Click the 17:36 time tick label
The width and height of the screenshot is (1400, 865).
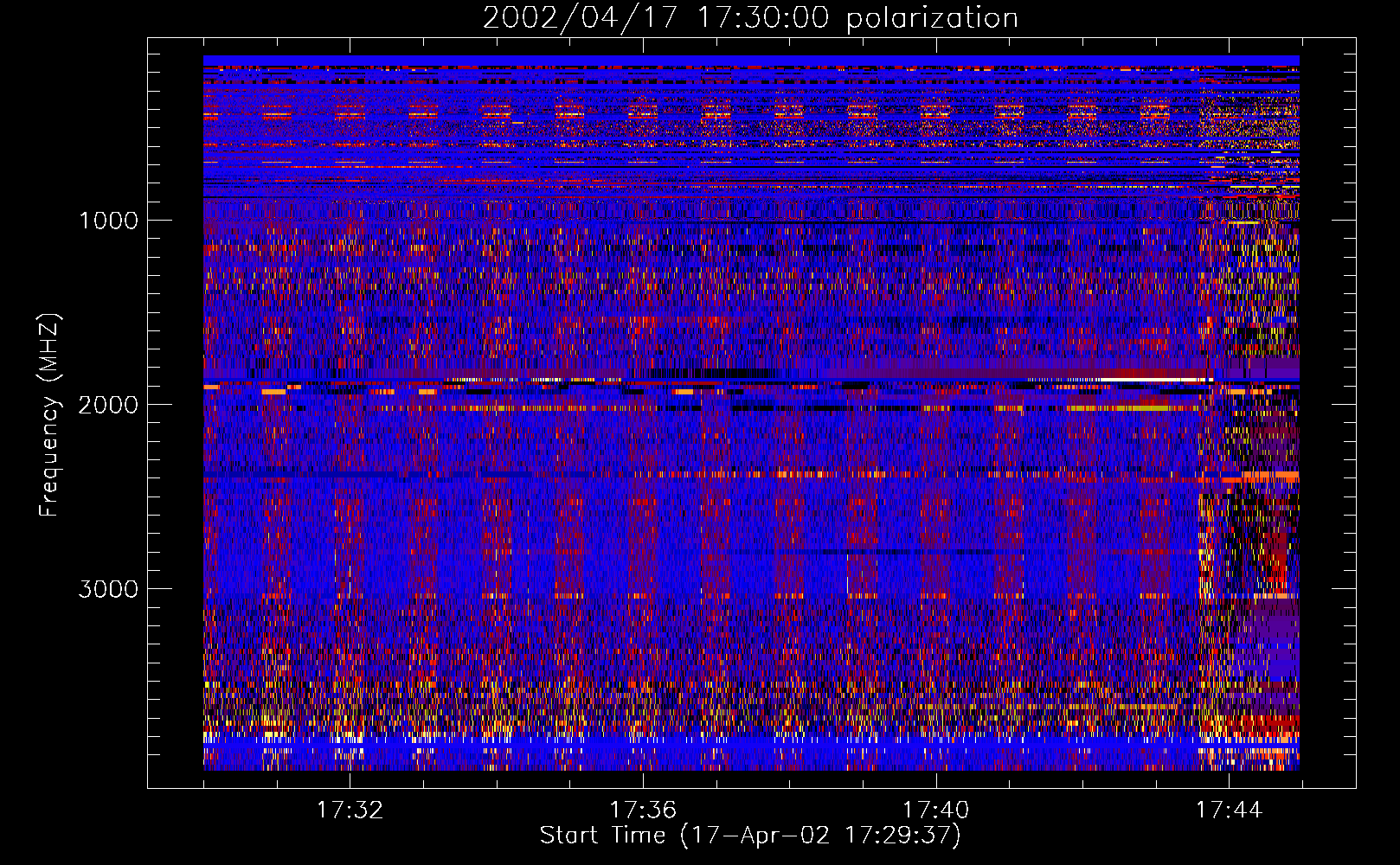pyautogui.click(x=643, y=811)
